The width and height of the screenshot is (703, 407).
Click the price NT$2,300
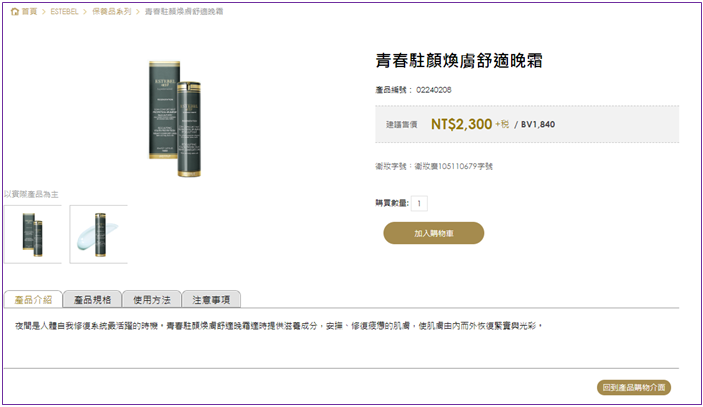click(x=461, y=124)
